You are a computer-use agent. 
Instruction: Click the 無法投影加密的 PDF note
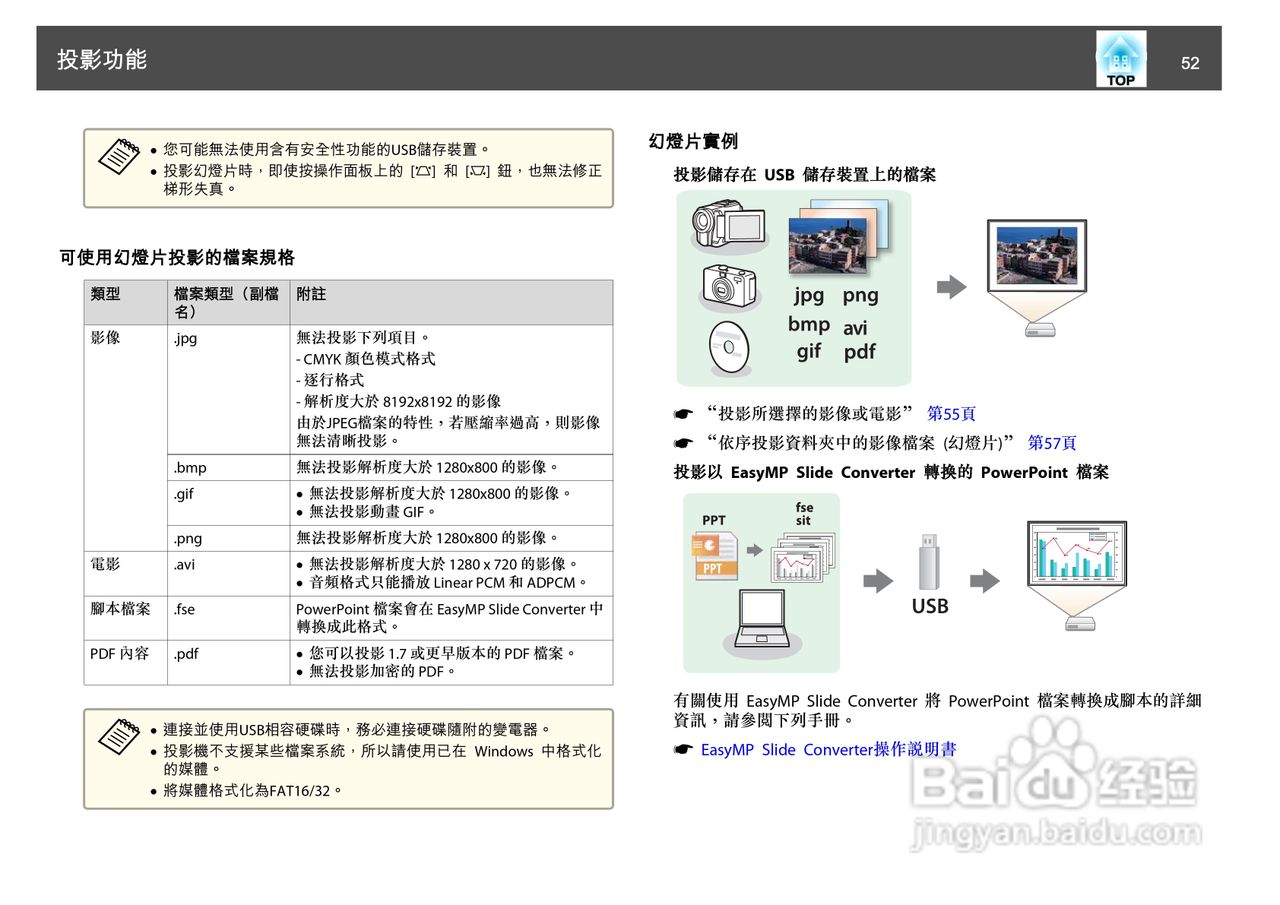point(383,671)
